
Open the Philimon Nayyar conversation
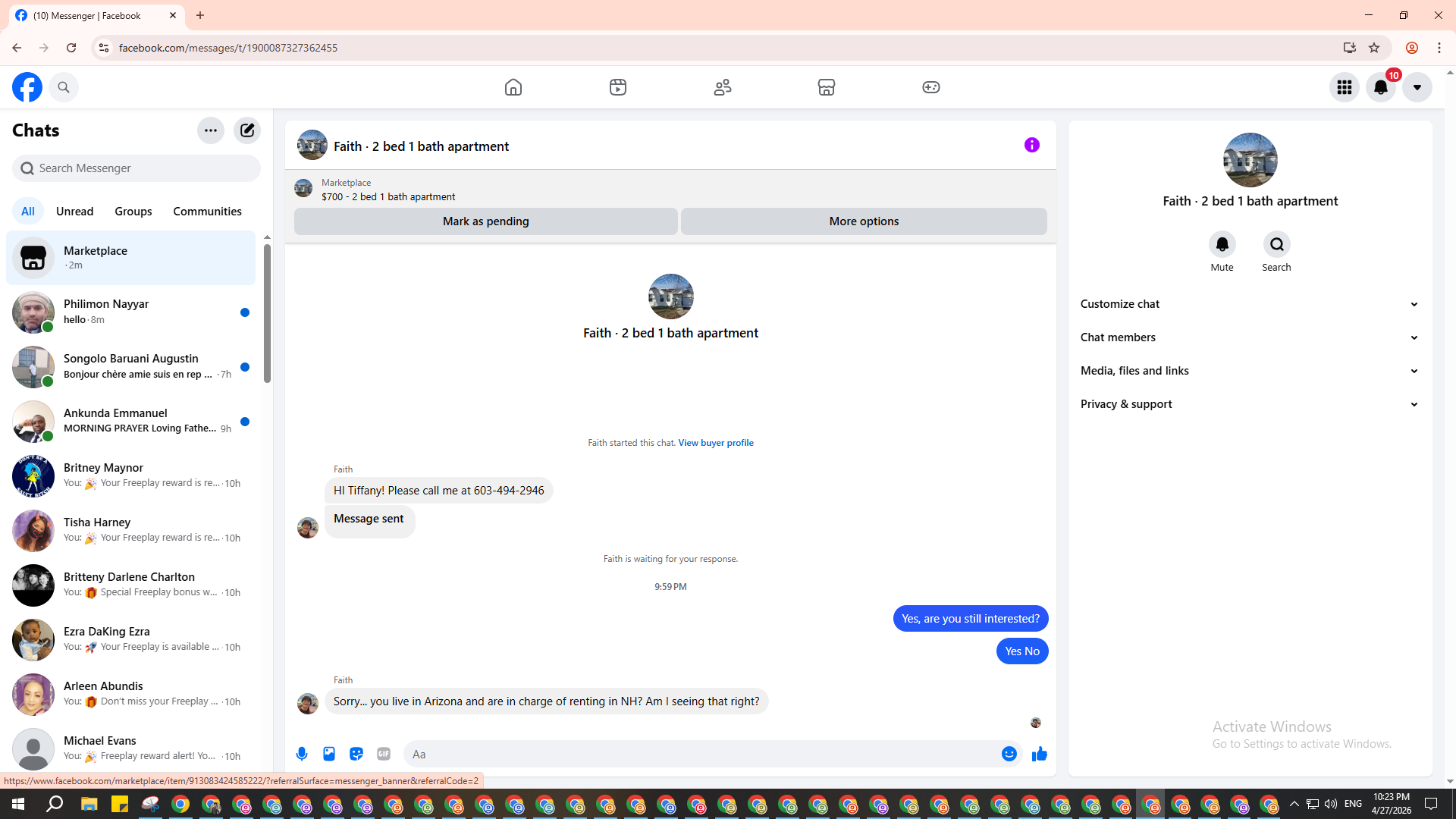click(131, 312)
